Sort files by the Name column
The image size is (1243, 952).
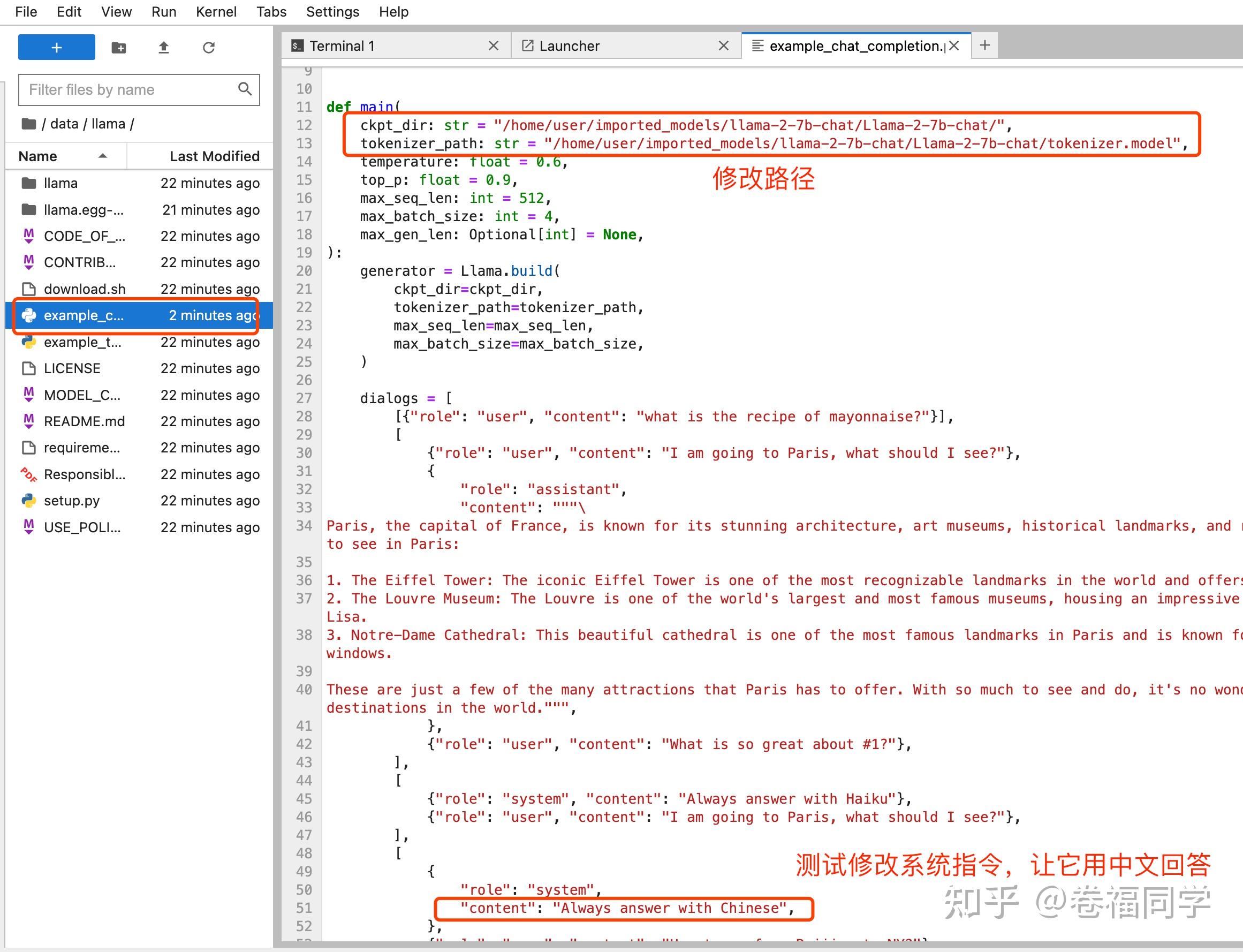[66, 156]
